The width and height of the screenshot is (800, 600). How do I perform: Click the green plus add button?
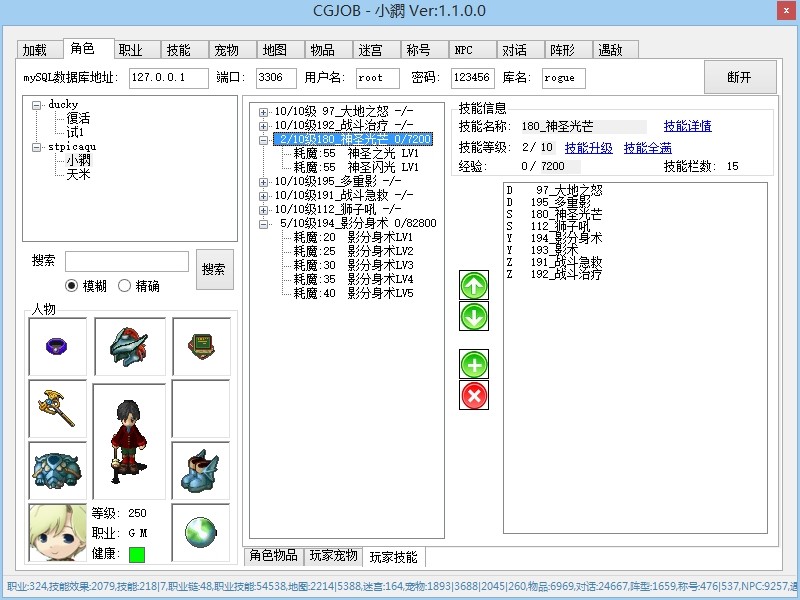tap(474, 364)
